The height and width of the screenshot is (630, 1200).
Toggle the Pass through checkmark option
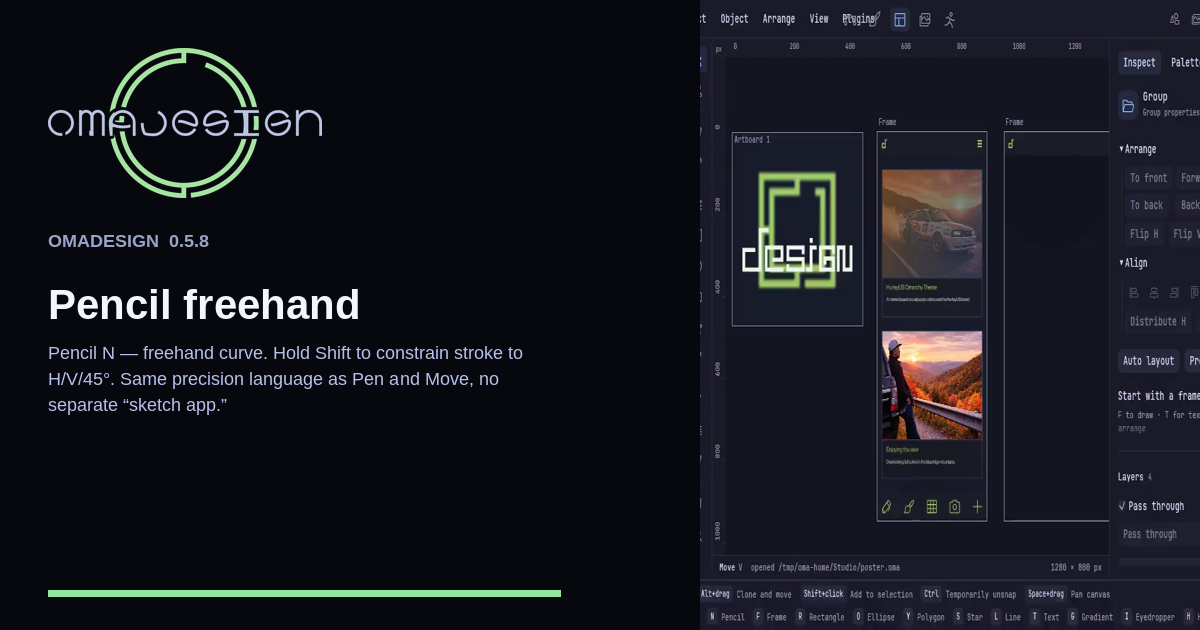pyautogui.click(x=1122, y=506)
